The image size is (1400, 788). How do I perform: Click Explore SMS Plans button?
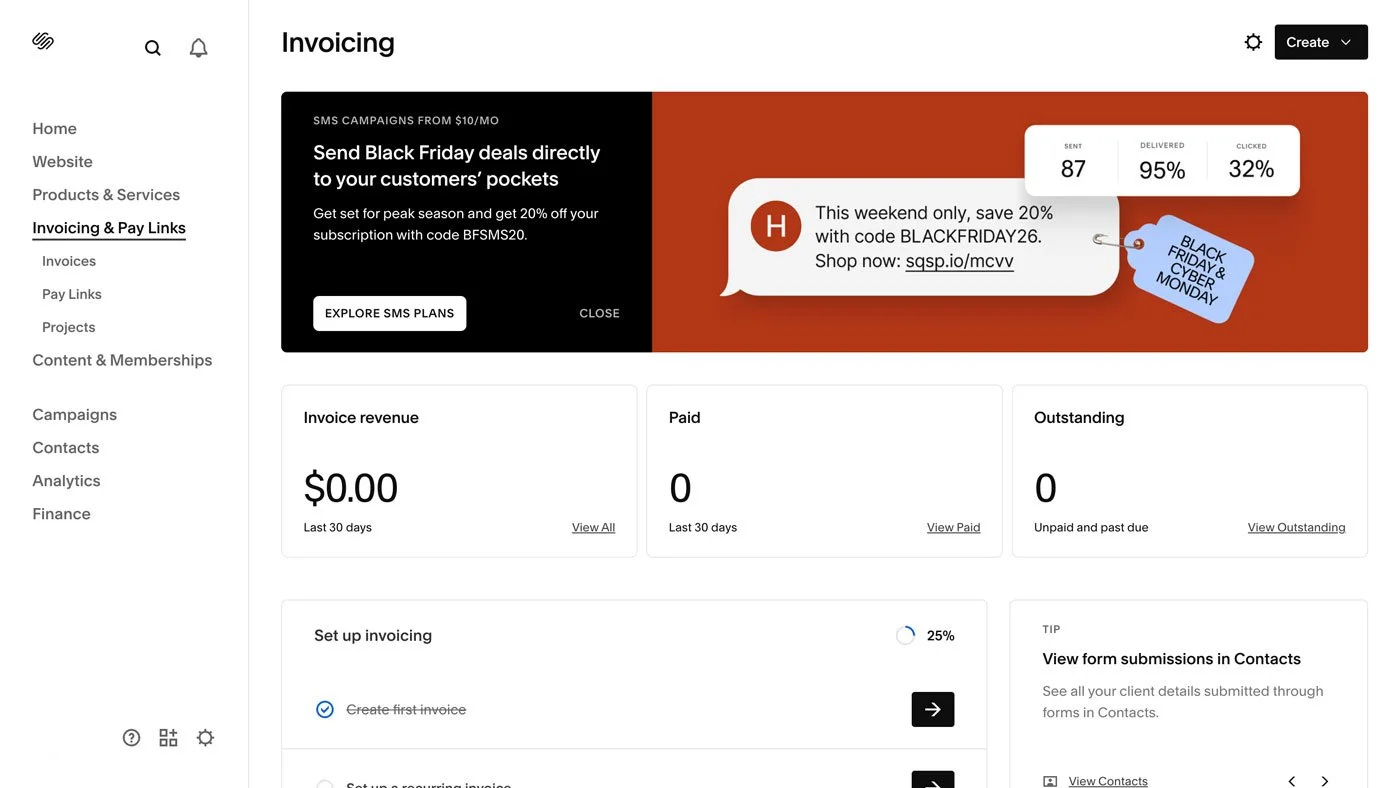pyautogui.click(x=389, y=313)
